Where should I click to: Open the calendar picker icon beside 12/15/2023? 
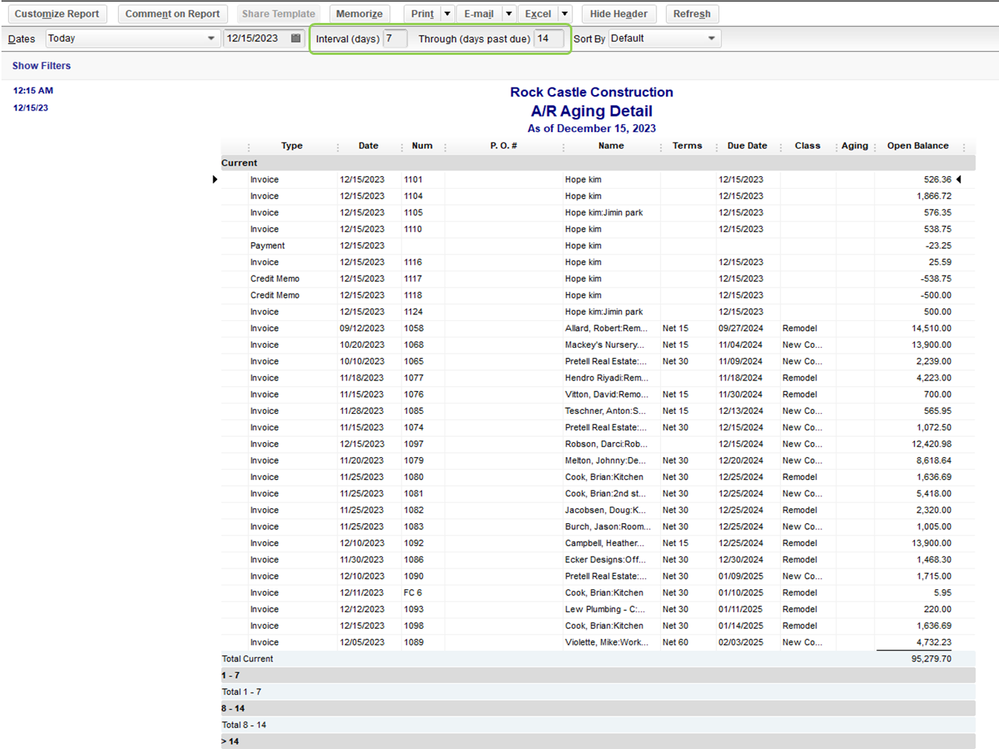[x=296, y=38]
